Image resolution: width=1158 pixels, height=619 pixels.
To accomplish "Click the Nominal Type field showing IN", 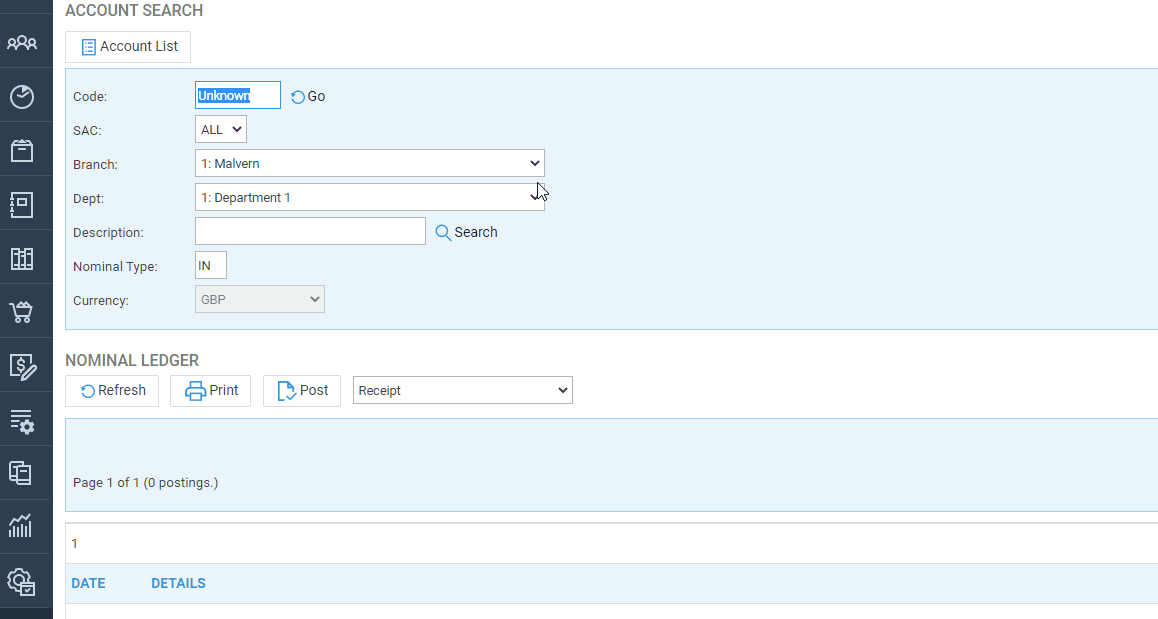I will click(211, 265).
